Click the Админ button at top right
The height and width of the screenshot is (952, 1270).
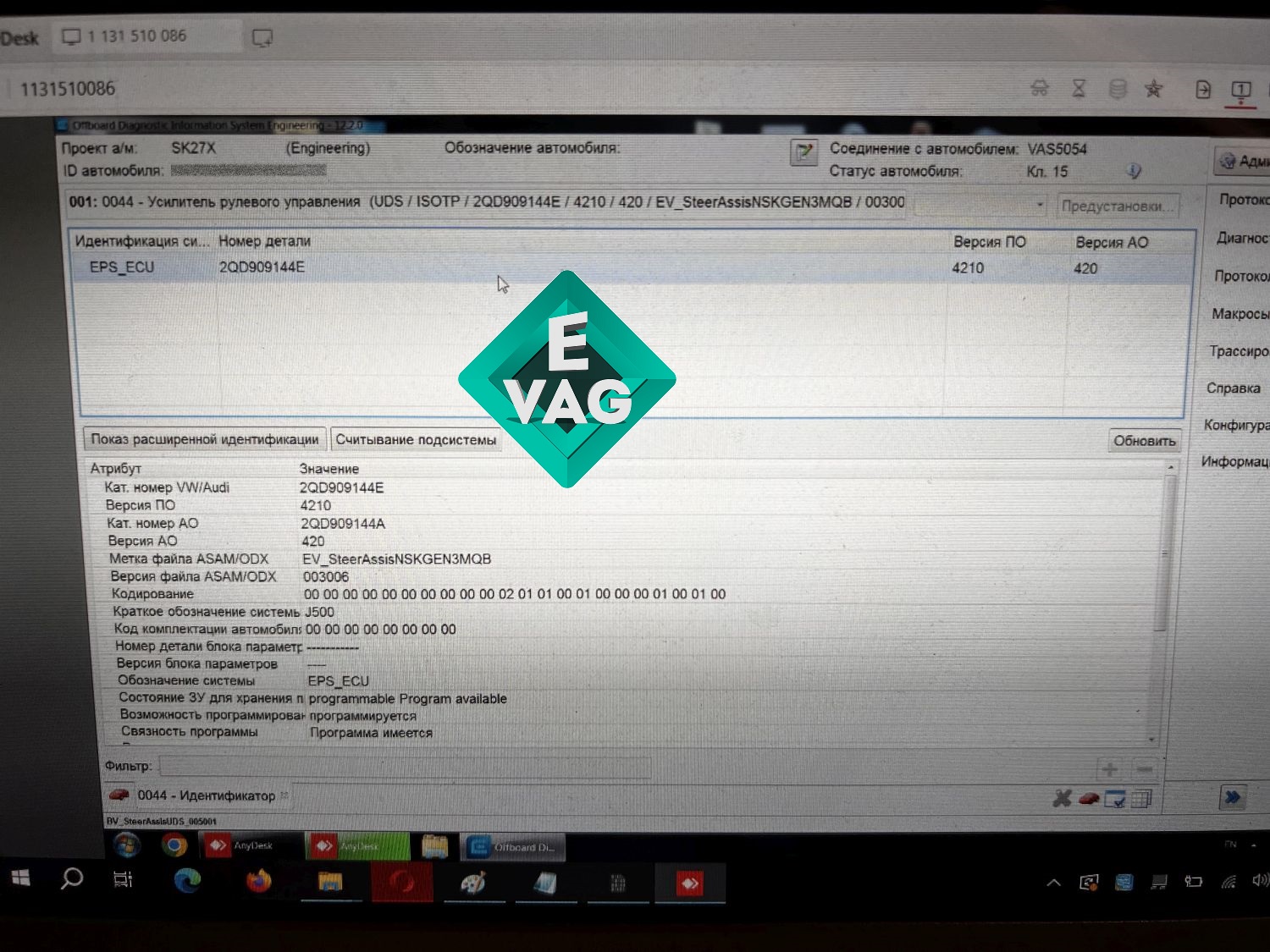pyautogui.click(x=1243, y=161)
